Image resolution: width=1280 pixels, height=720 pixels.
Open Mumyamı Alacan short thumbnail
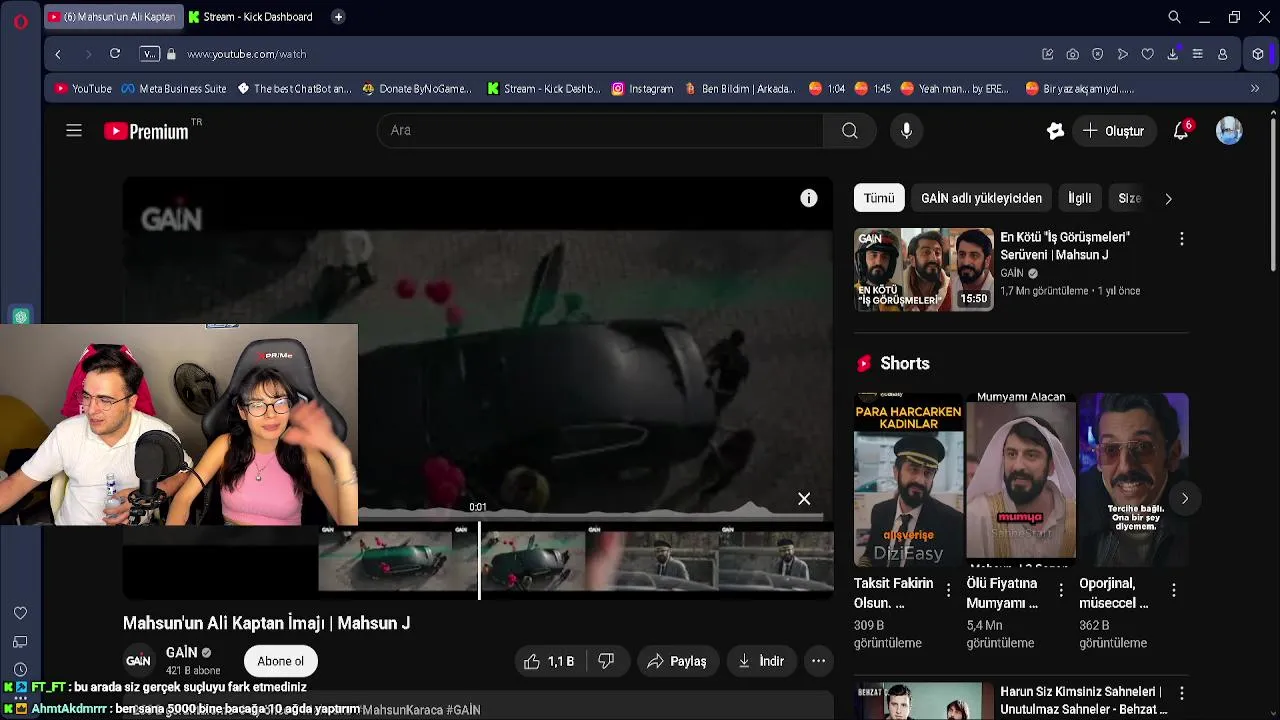click(1021, 479)
